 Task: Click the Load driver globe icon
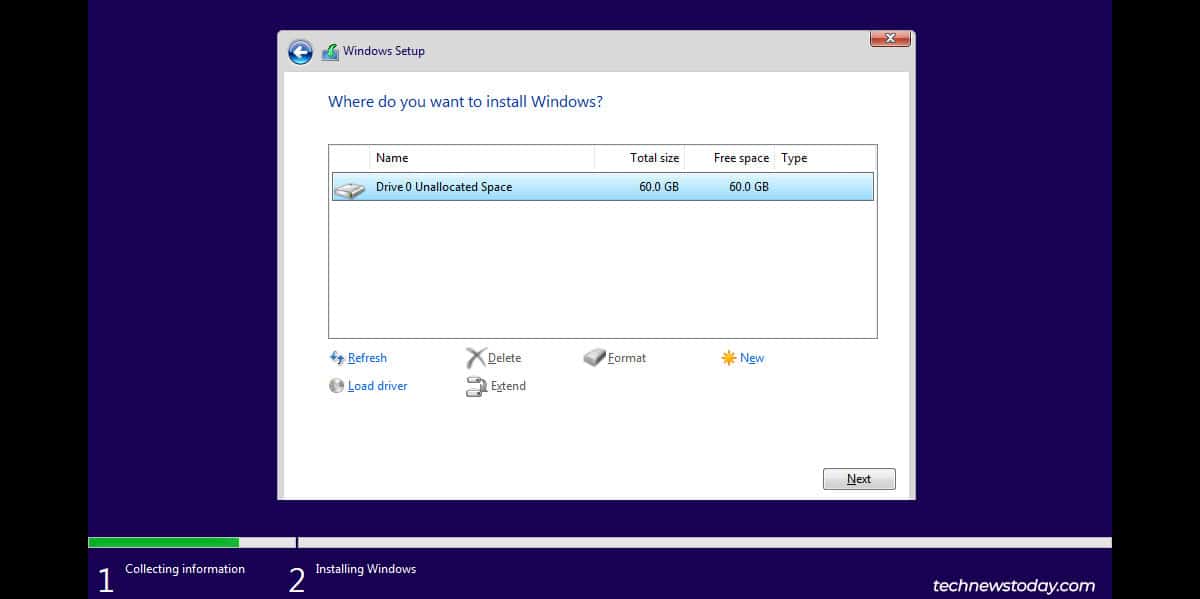click(337, 385)
